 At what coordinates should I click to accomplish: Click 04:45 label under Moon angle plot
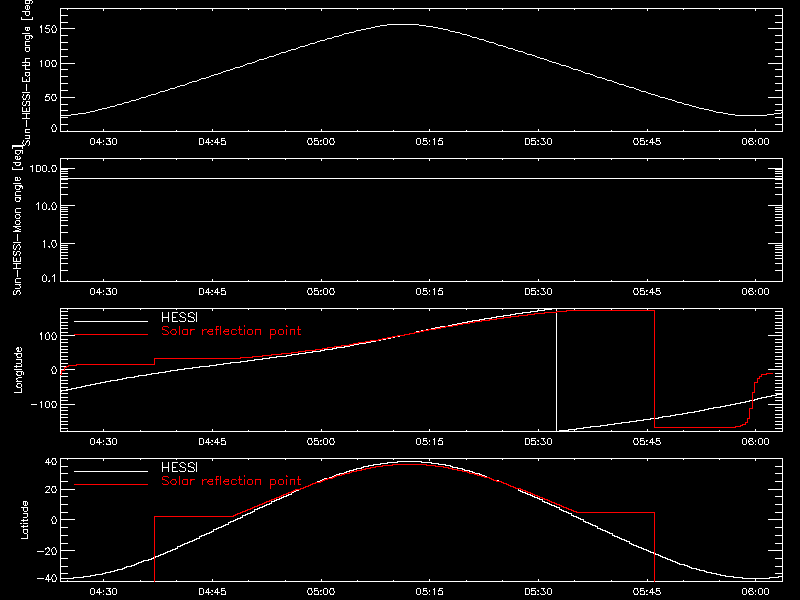(212, 292)
